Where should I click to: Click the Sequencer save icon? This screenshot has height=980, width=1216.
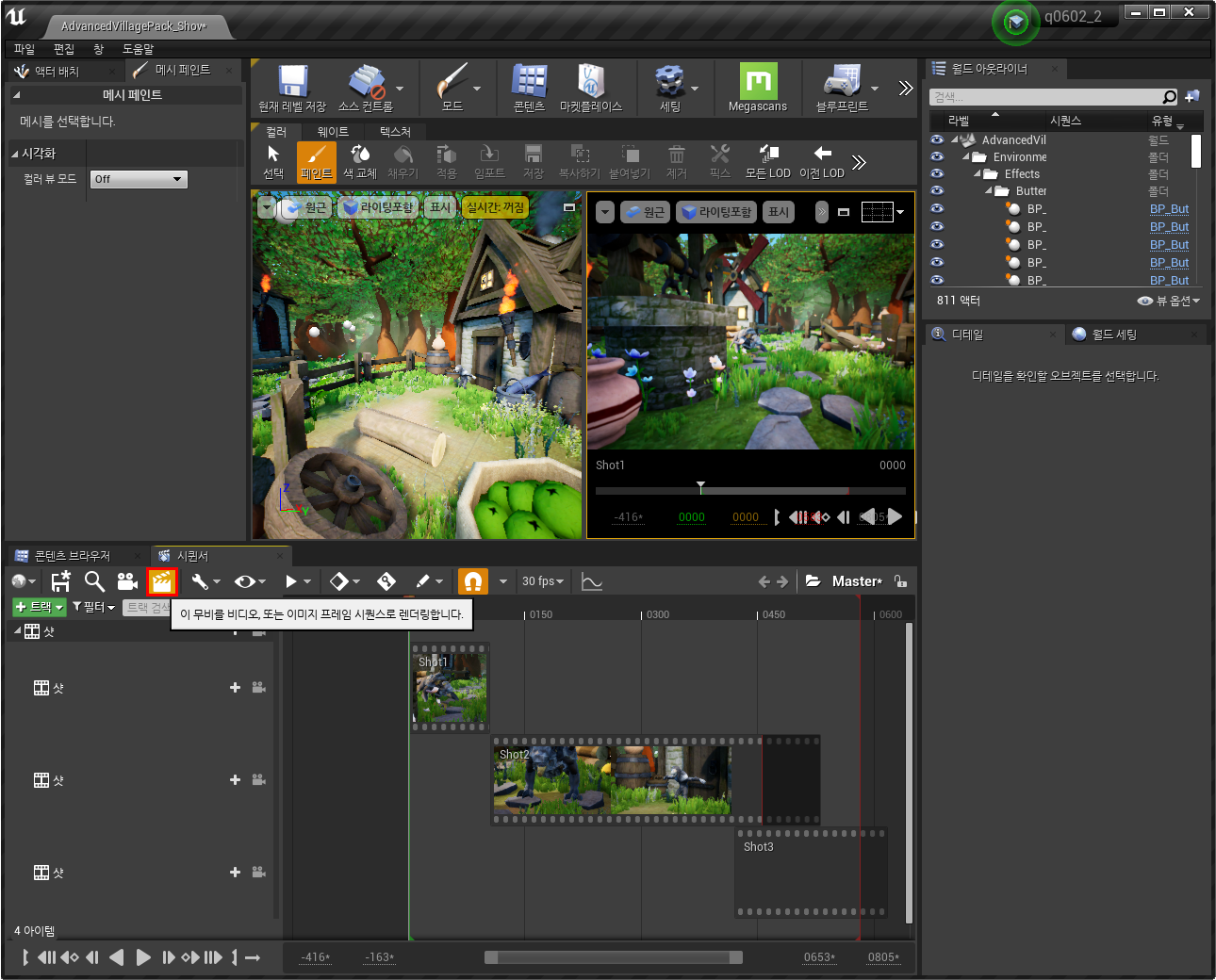(61, 581)
